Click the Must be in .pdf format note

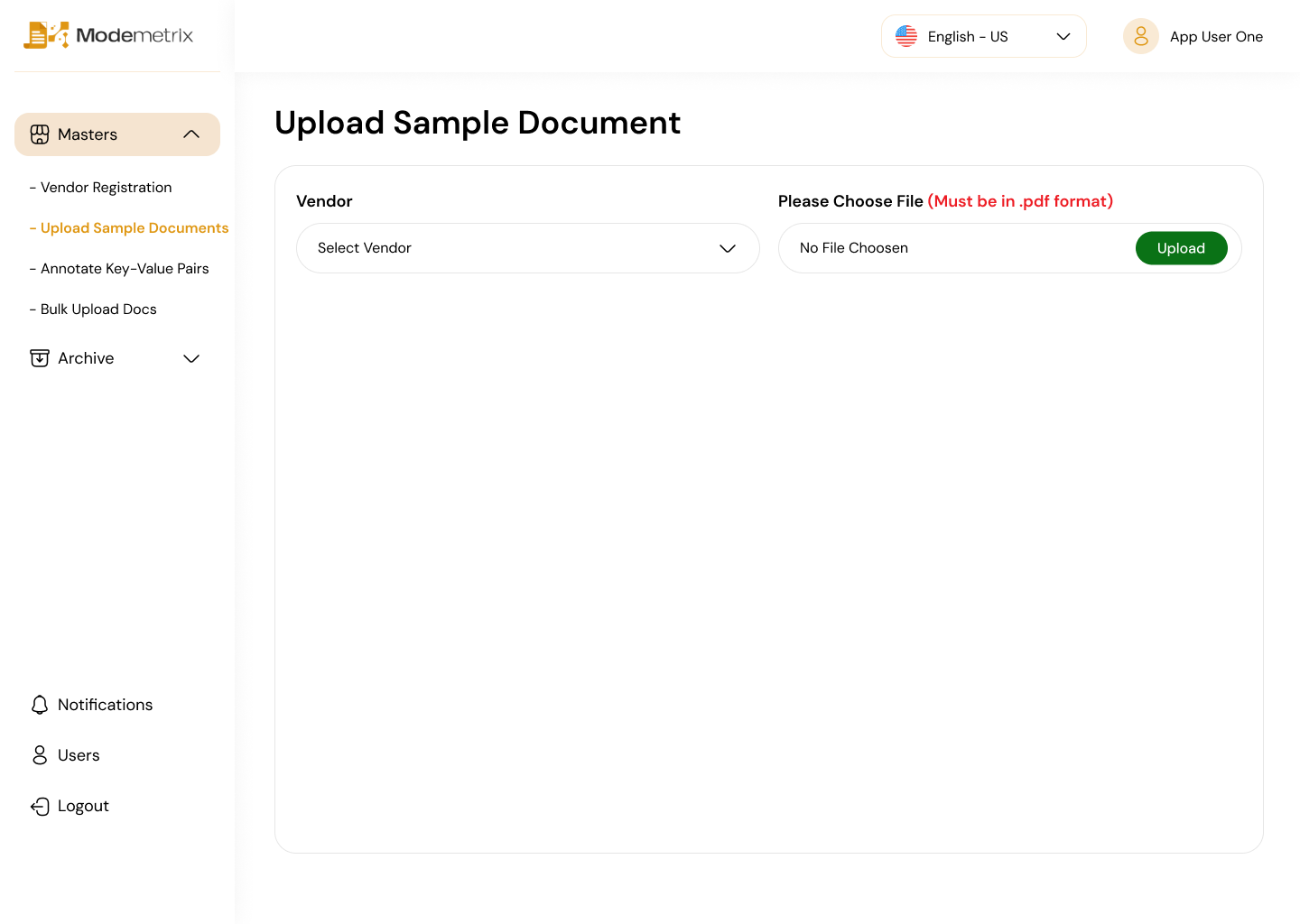click(x=1020, y=201)
